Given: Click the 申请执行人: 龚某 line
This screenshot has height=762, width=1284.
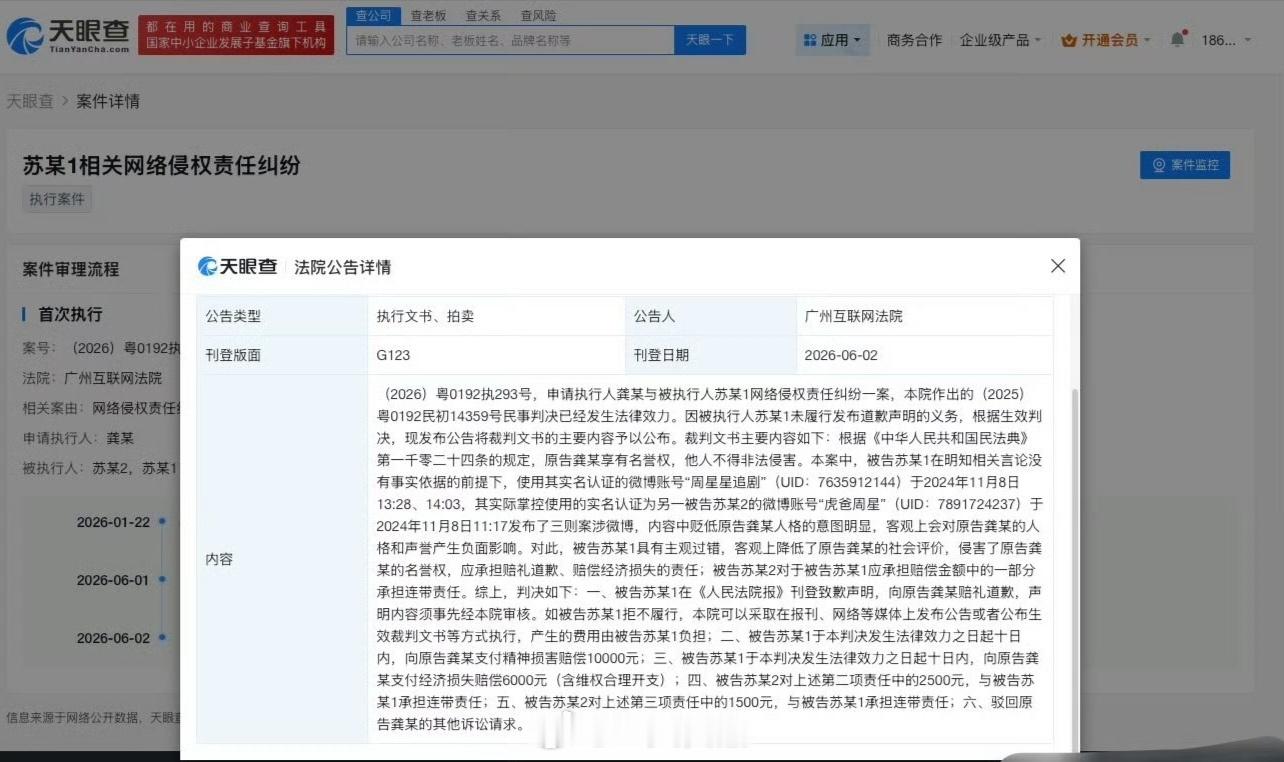Looking at the screenshot, I should click(78, 438).
